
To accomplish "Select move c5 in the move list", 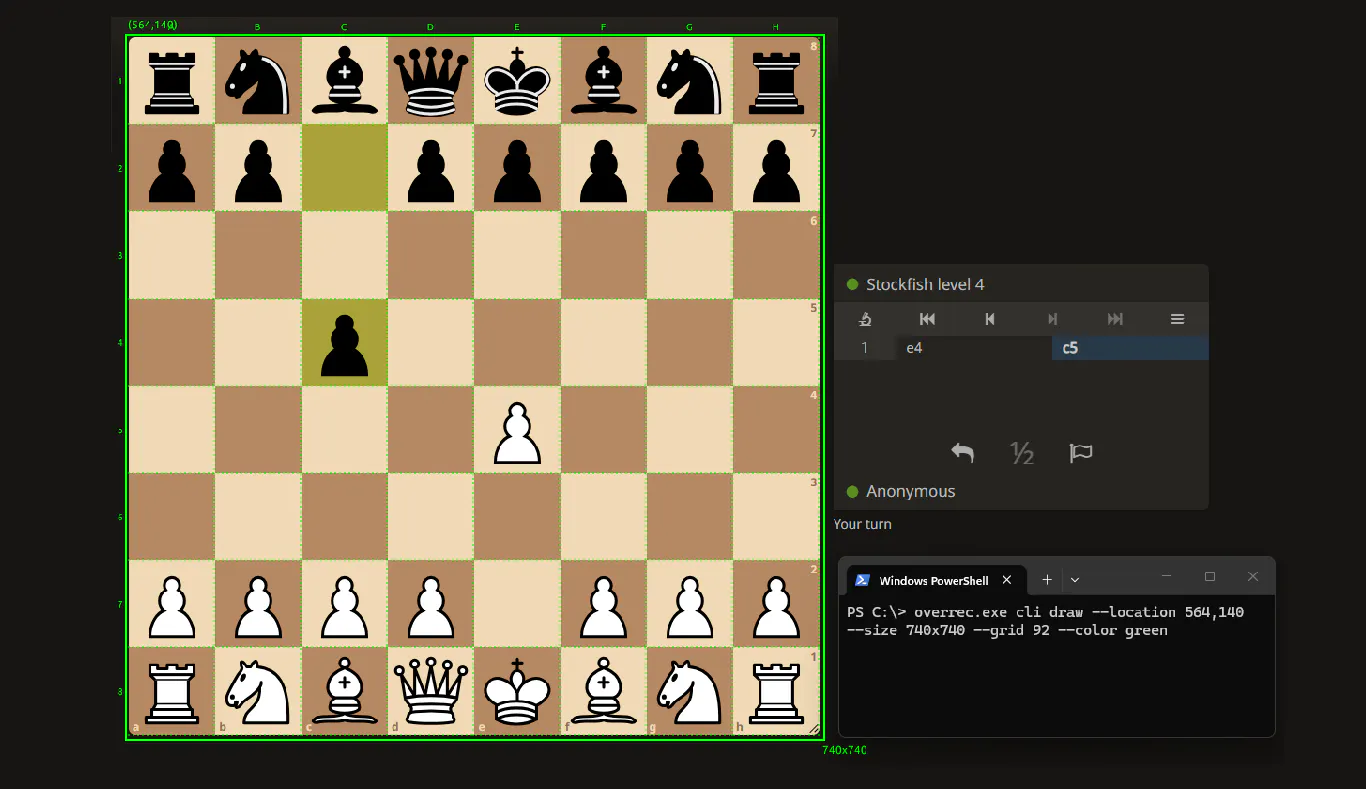I will (1130, 348).
